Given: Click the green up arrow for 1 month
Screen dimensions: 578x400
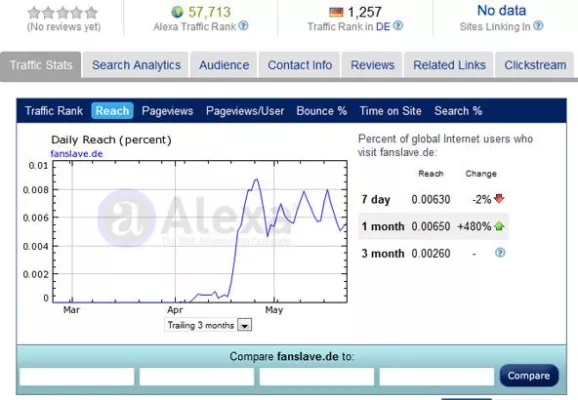Looking at the screenshot, I should pyautogui.click(x=499, y=226).
